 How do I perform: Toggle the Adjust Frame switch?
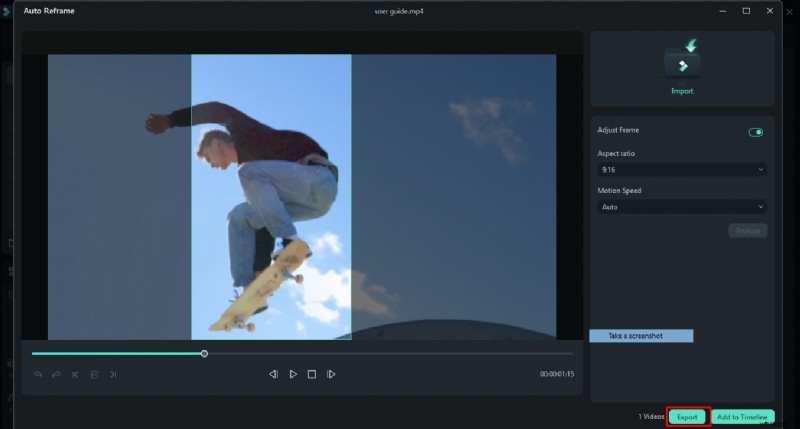[756, 133]
